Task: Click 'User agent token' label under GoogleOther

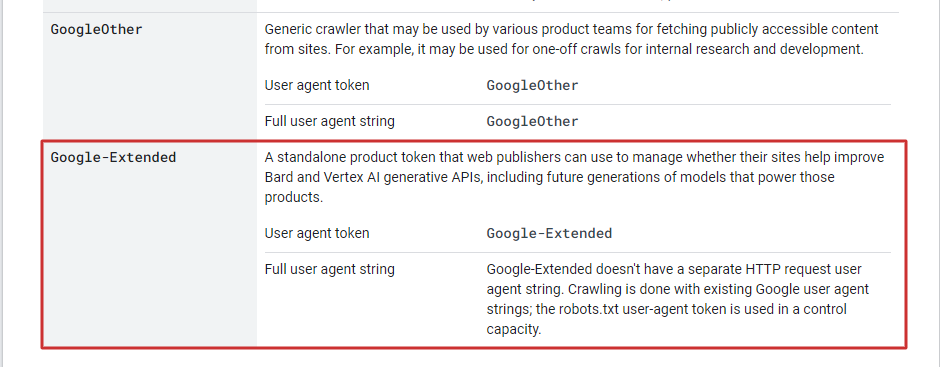Action: 317,85
